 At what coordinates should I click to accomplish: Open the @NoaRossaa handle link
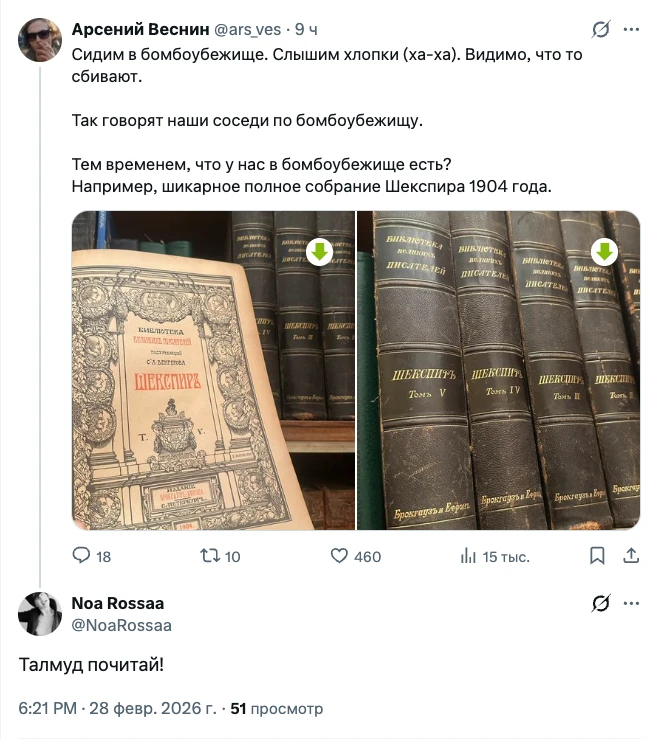tap(122, 625)
